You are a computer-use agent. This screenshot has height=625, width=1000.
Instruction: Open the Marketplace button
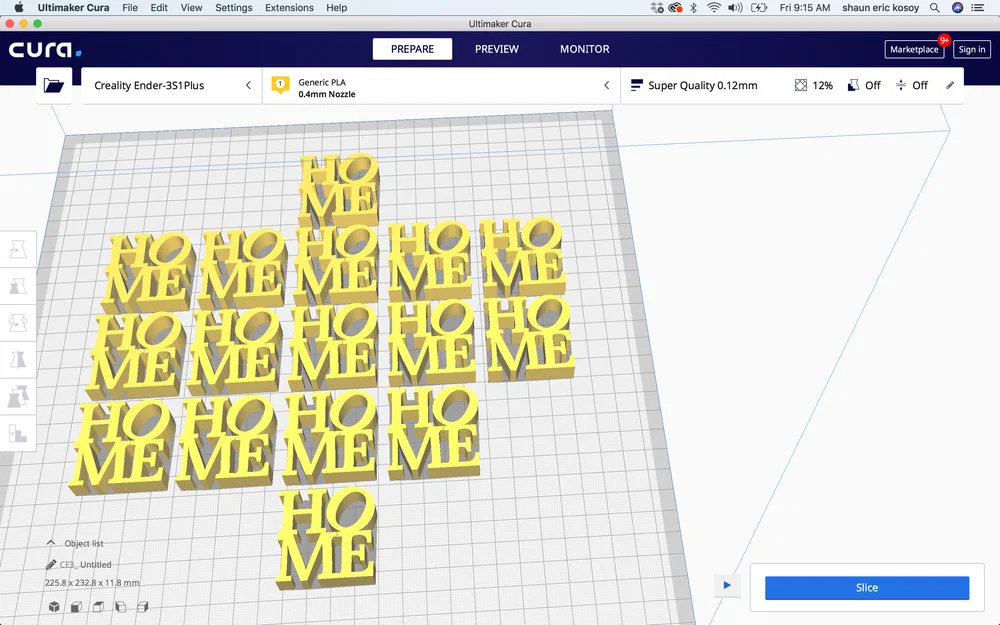tap(914, 49)
